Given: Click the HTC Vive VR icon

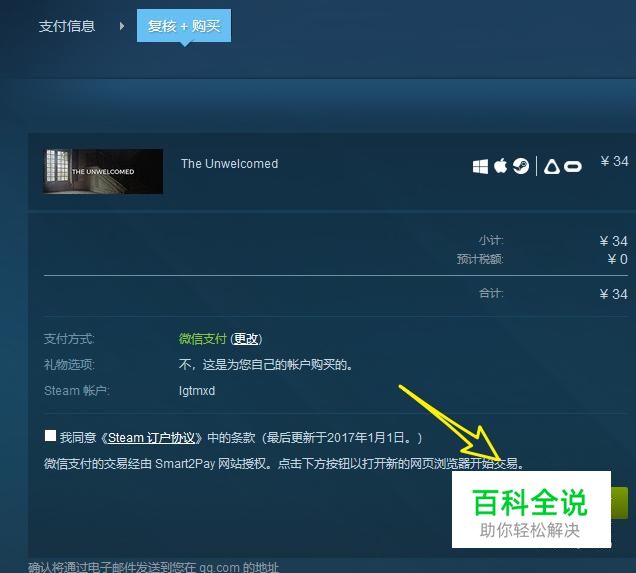Looking at the screenshot, I should (x=552, y=167).
